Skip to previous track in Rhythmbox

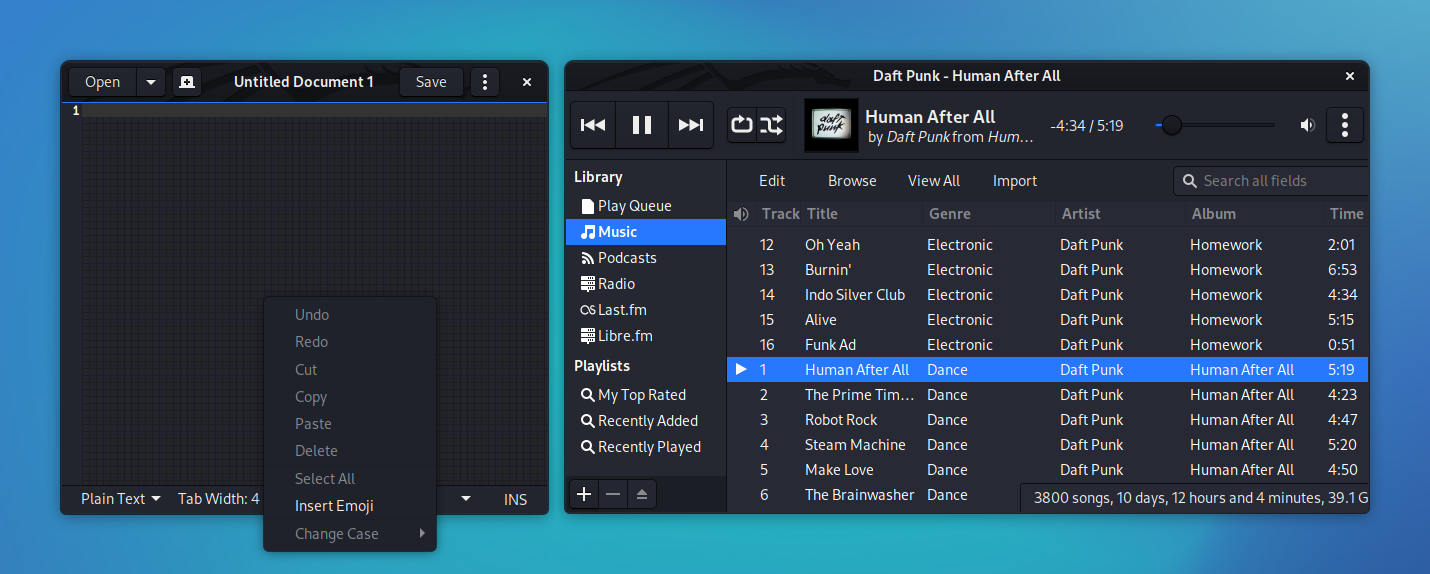pos(593,125)
